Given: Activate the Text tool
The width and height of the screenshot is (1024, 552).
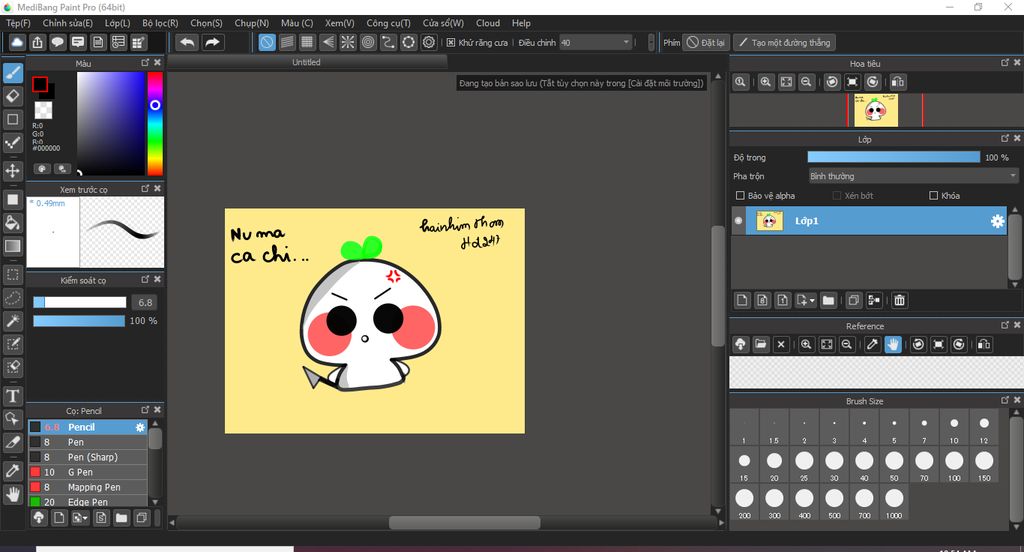Looking at the screenshot, I should 13,396.
